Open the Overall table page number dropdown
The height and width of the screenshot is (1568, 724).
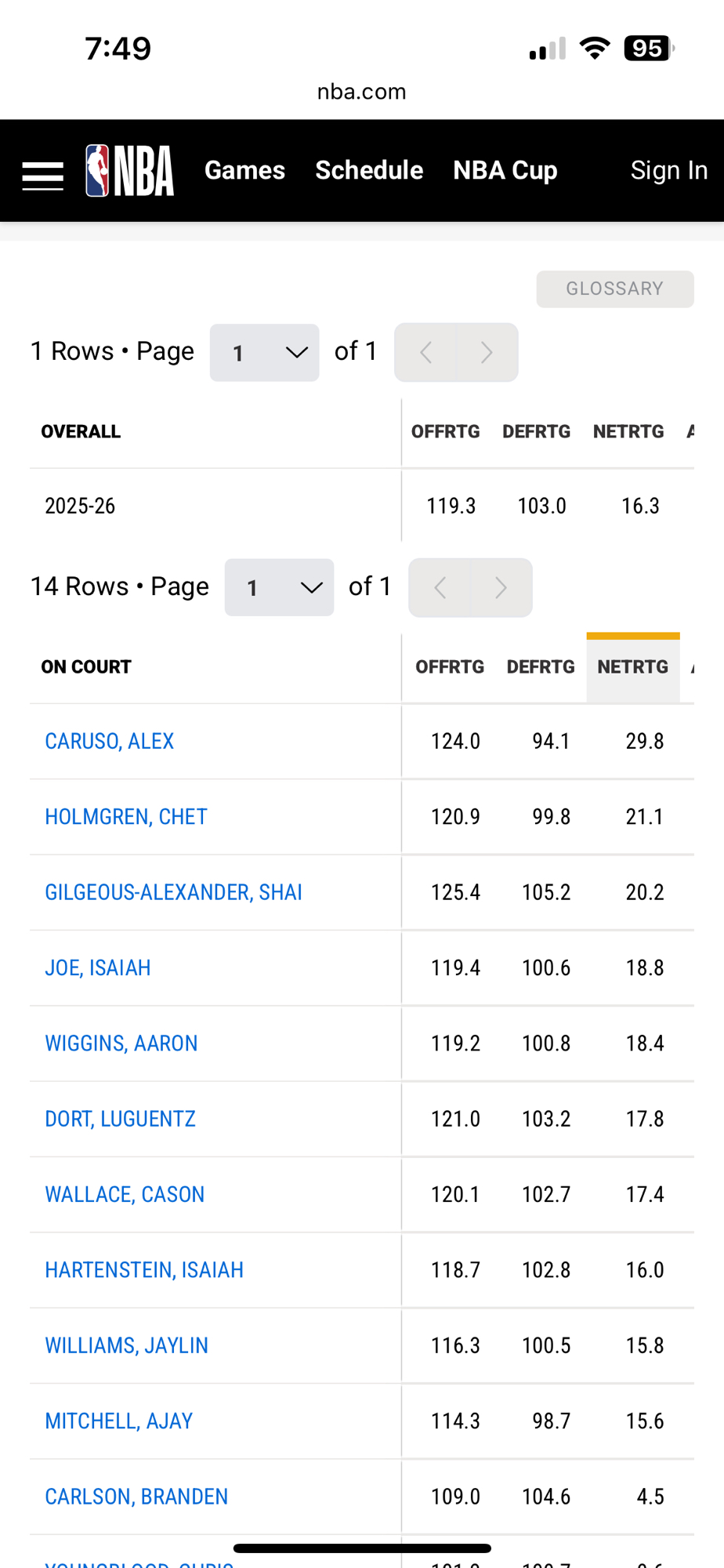coord(265,353)
